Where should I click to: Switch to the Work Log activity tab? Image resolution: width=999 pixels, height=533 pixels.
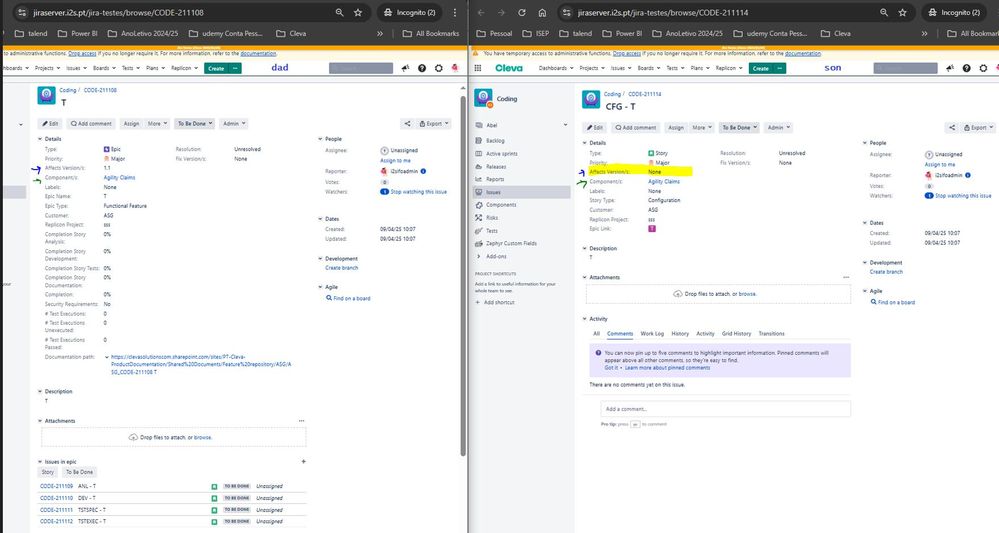[x=652, y=334]
